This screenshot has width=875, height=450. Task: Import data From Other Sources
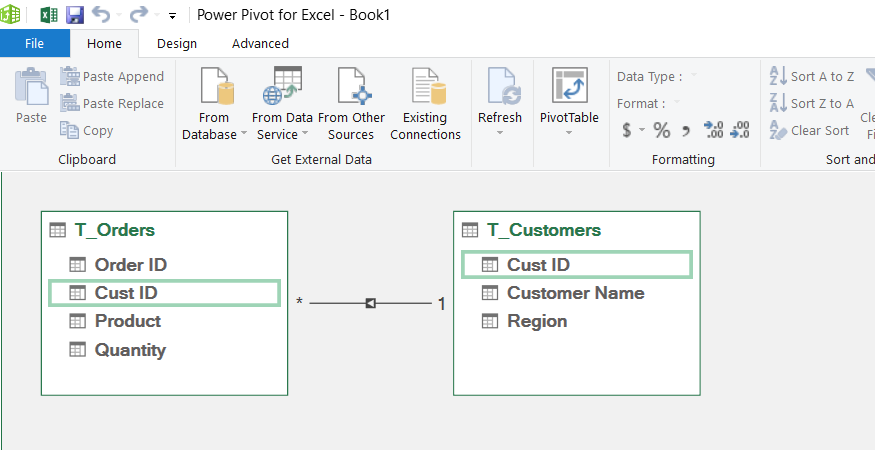pos(351,104)
